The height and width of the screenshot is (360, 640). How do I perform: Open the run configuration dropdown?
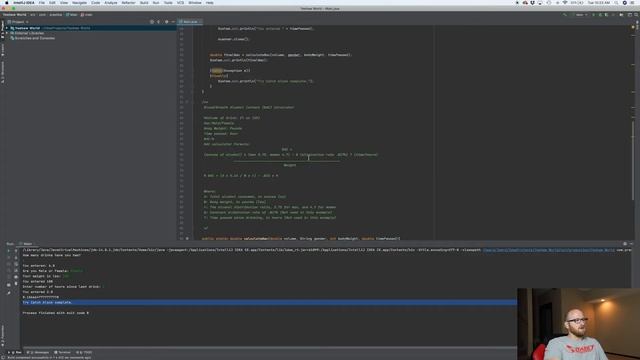(x=580, y=15)
